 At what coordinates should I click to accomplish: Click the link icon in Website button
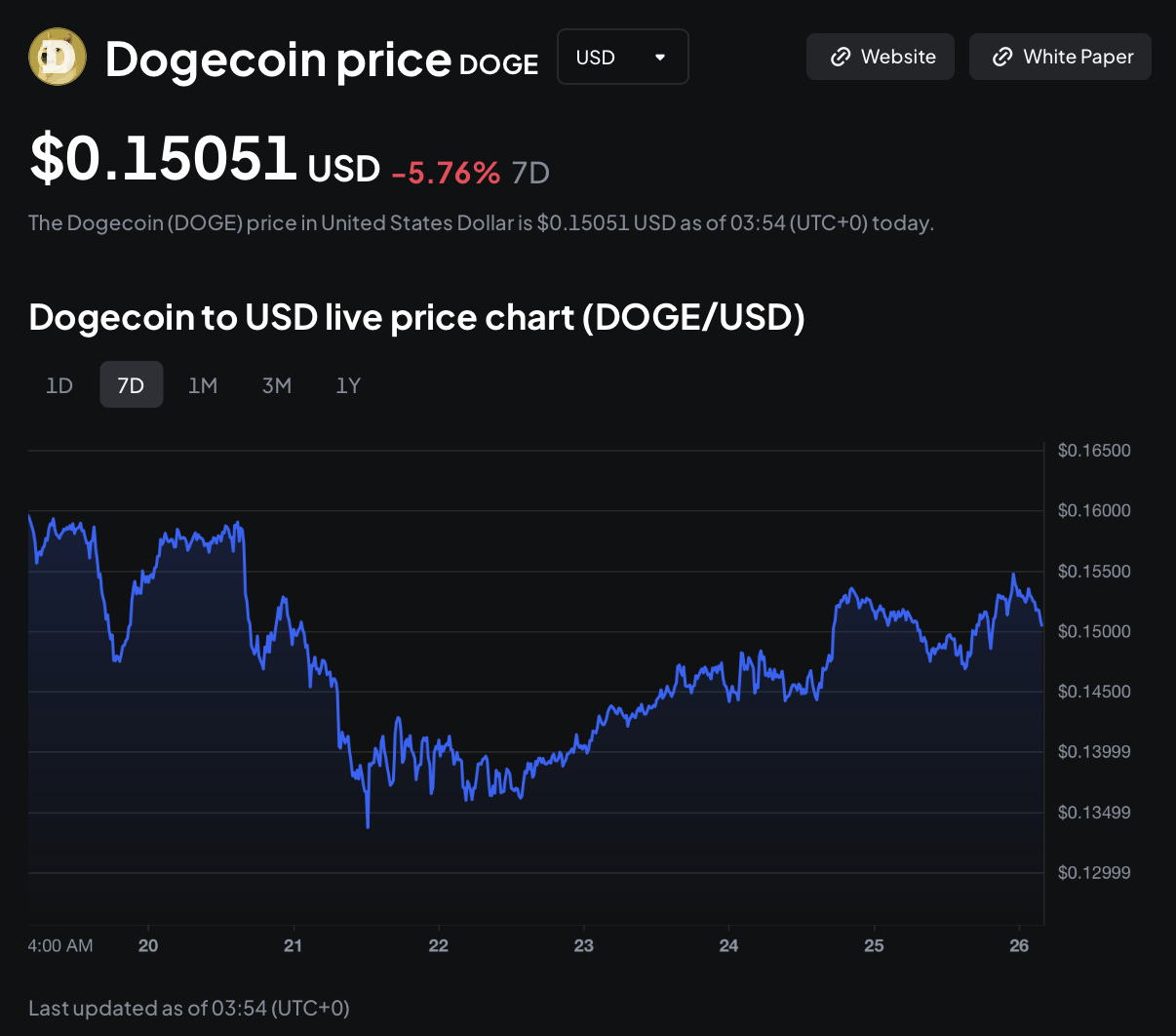click(x=840, y=58)
